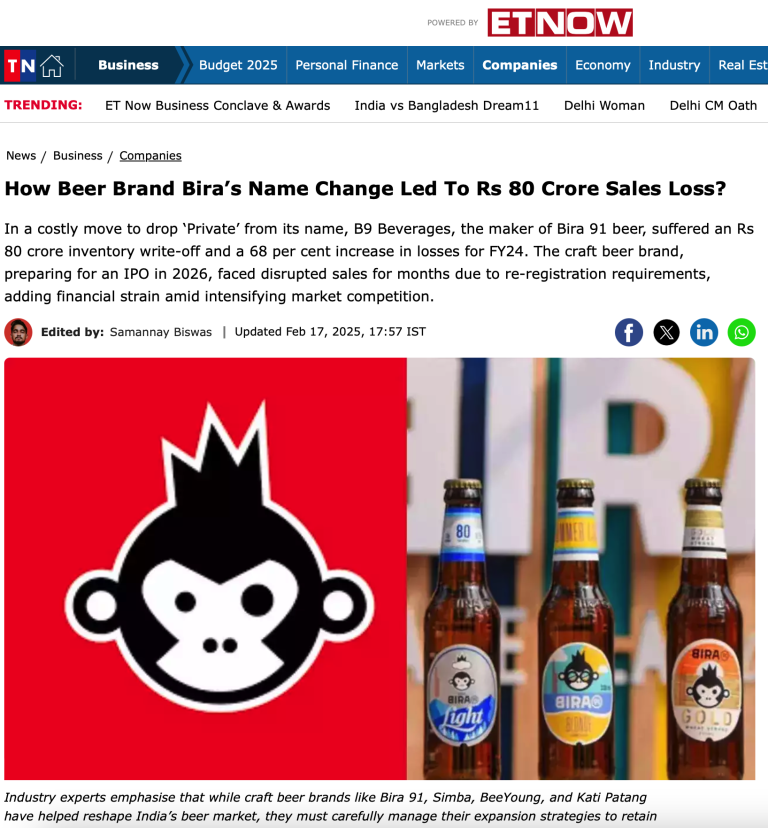This screenshot has width=768, height=828.
Task: Open Budget 2025 tab
Action: coord(238,65)
